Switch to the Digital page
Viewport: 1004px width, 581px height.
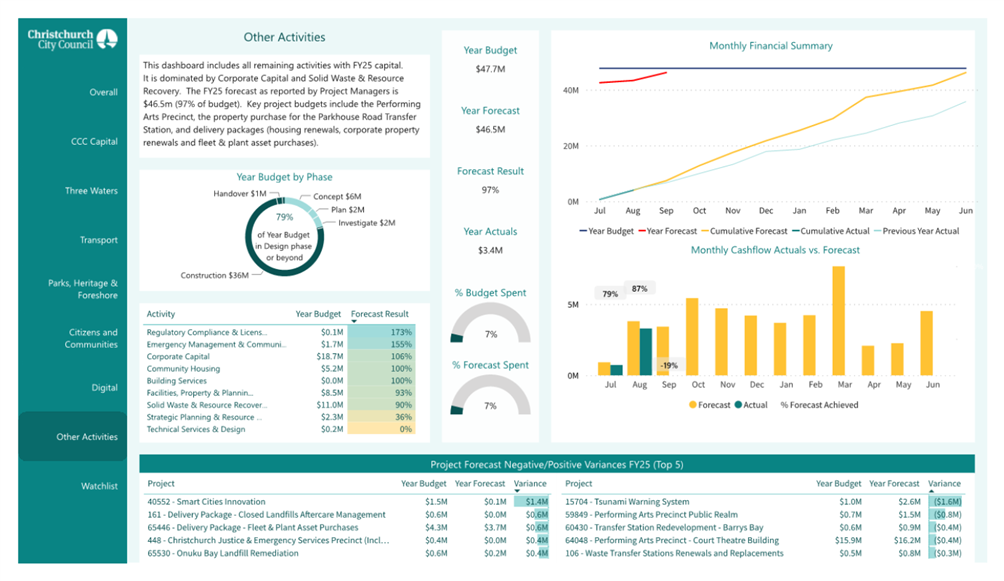(104, 388)
